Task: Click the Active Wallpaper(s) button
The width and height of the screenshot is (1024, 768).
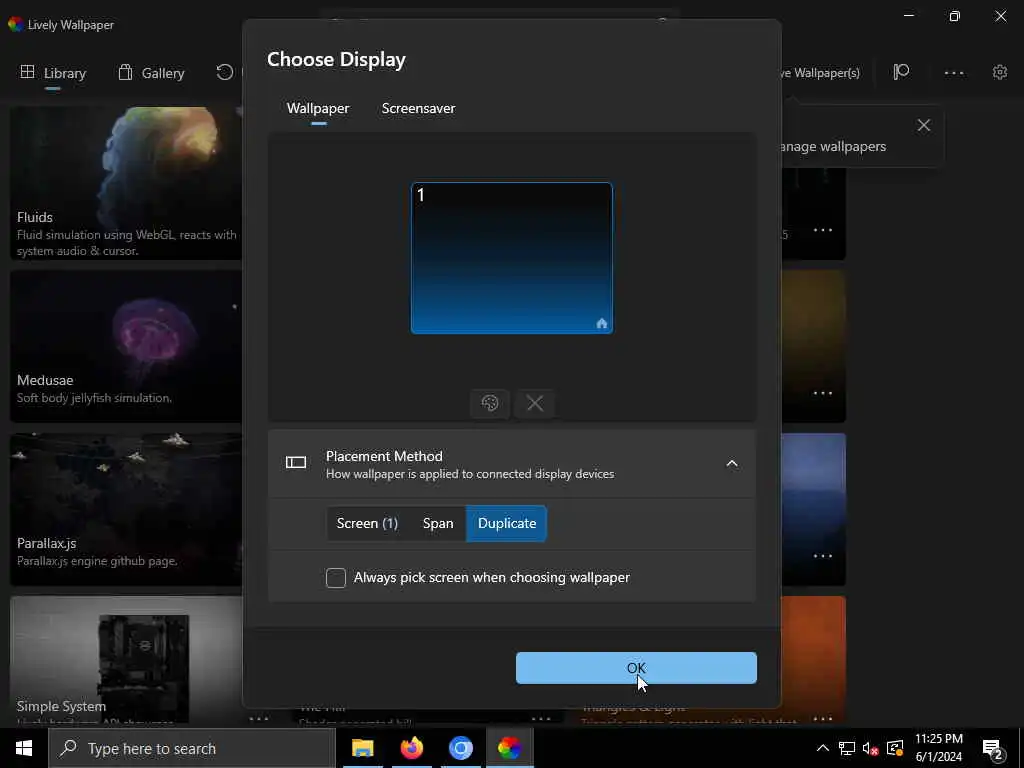Action: coord(820,72)
